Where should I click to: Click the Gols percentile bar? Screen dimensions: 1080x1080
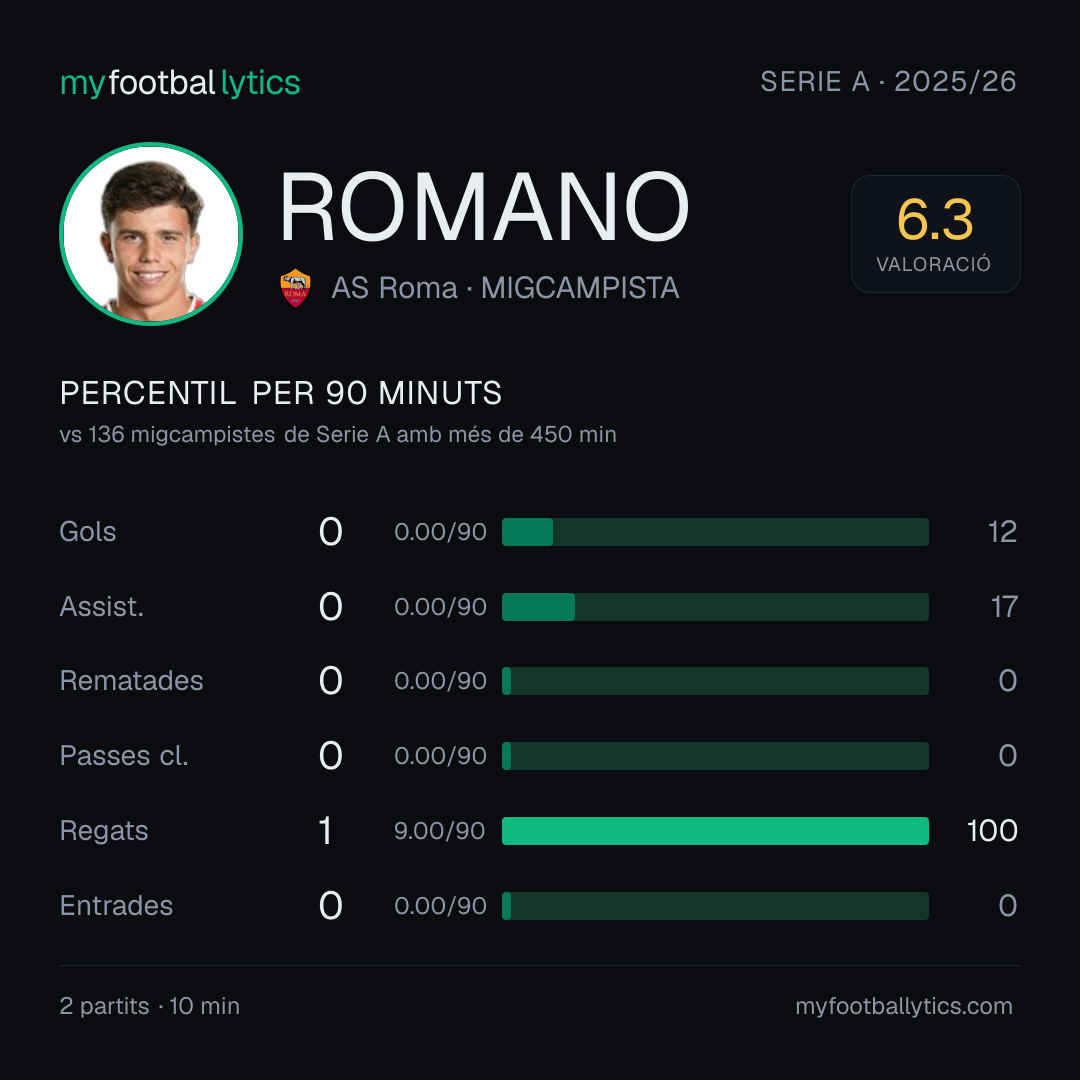(x=715, y=532)
